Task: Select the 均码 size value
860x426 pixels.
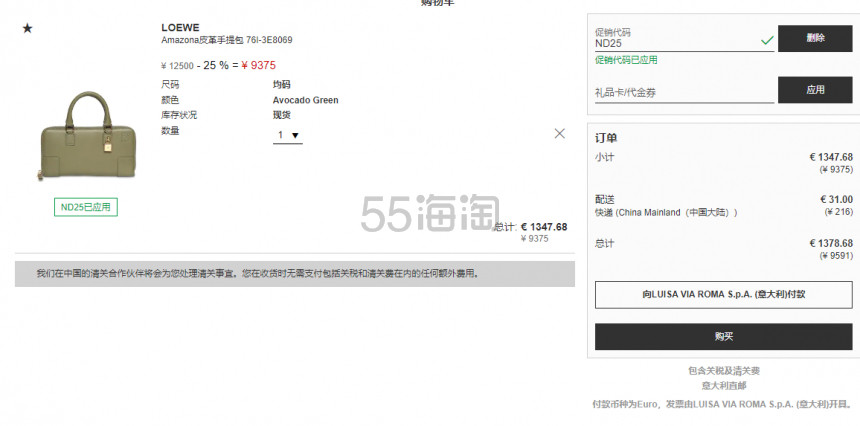Action: click(282, 84)
